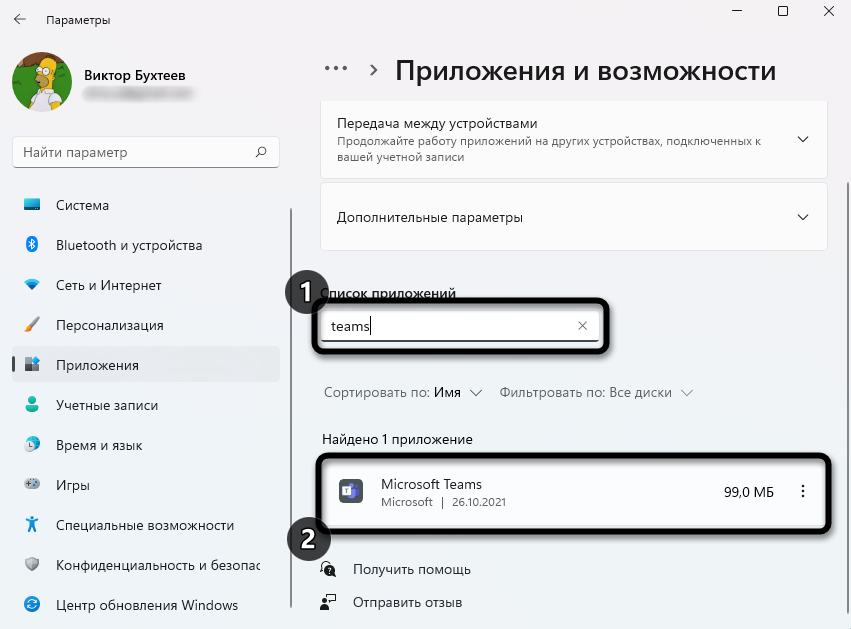Screen dimensions: 851x629
Task: Go to Специальные возможности
Action: click(x=145, y=525)
